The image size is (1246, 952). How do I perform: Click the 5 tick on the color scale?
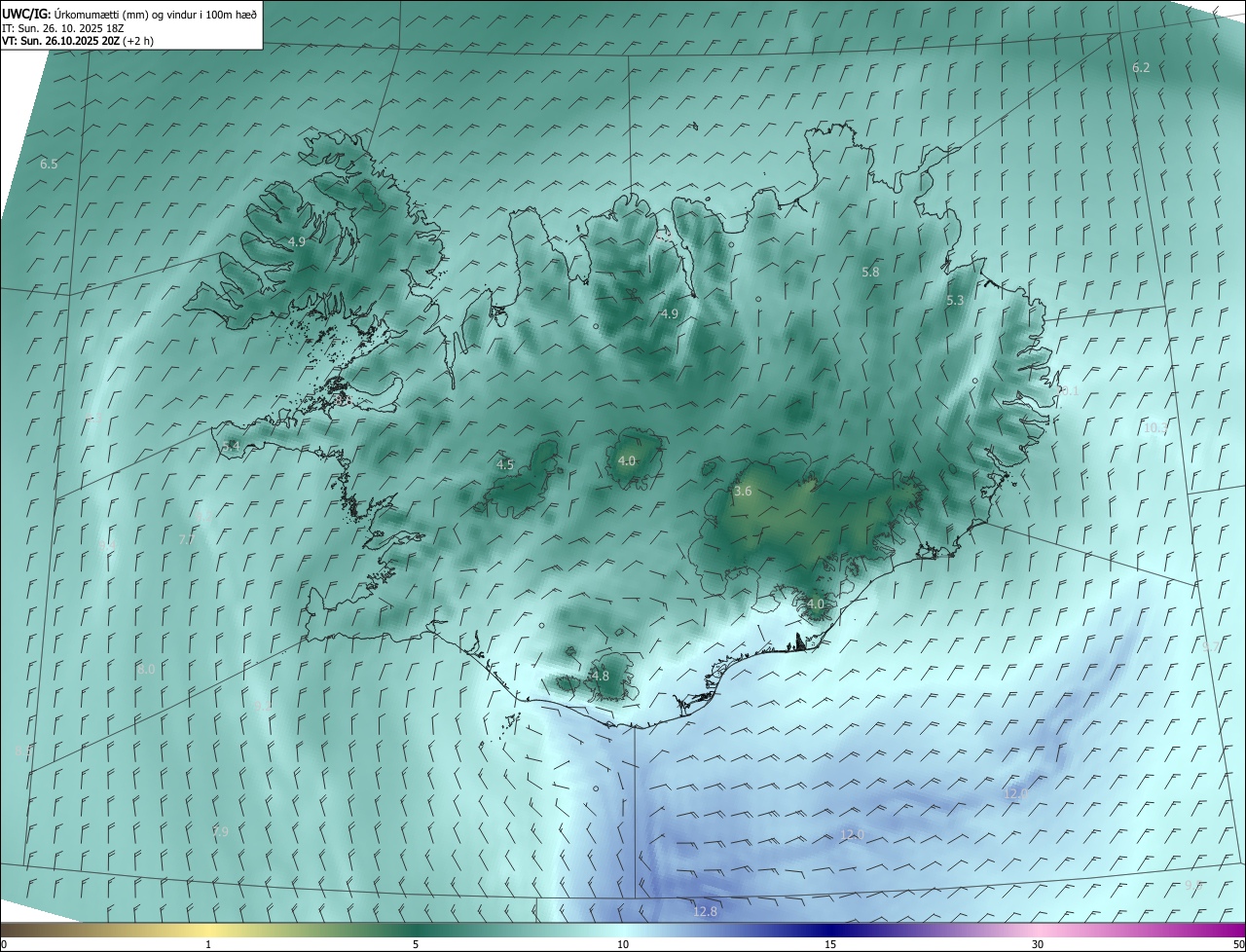pyautogui.click(x=416, y=945)
